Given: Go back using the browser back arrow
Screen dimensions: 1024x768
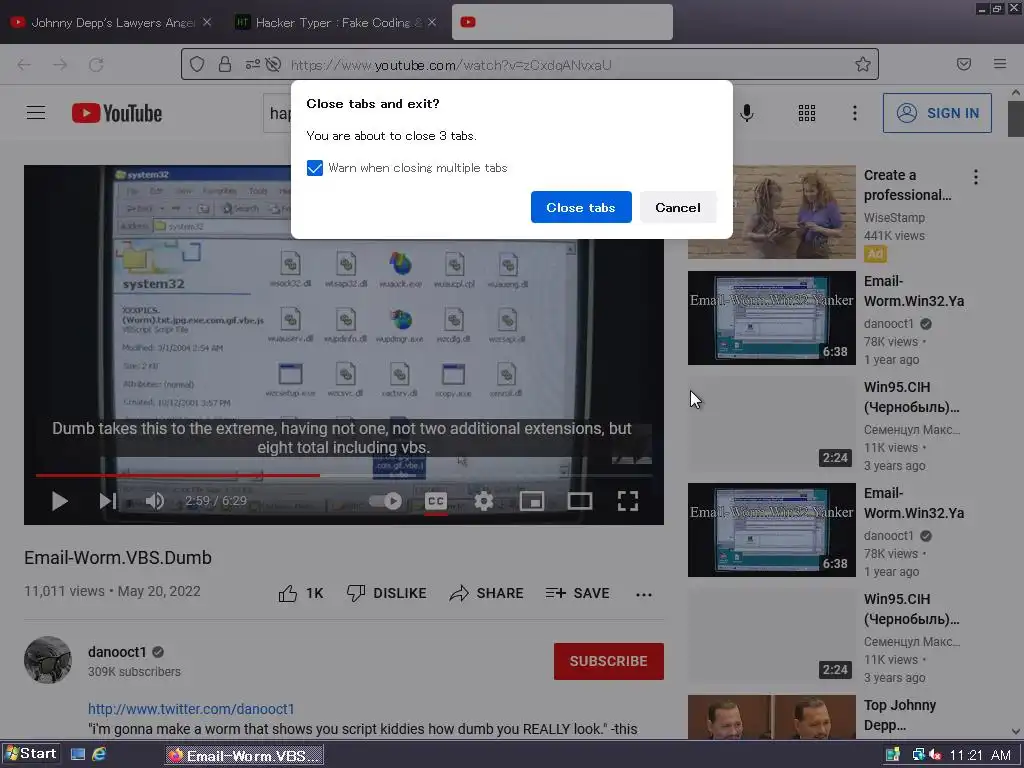Looking at the screenshot, I should (24, 64).
